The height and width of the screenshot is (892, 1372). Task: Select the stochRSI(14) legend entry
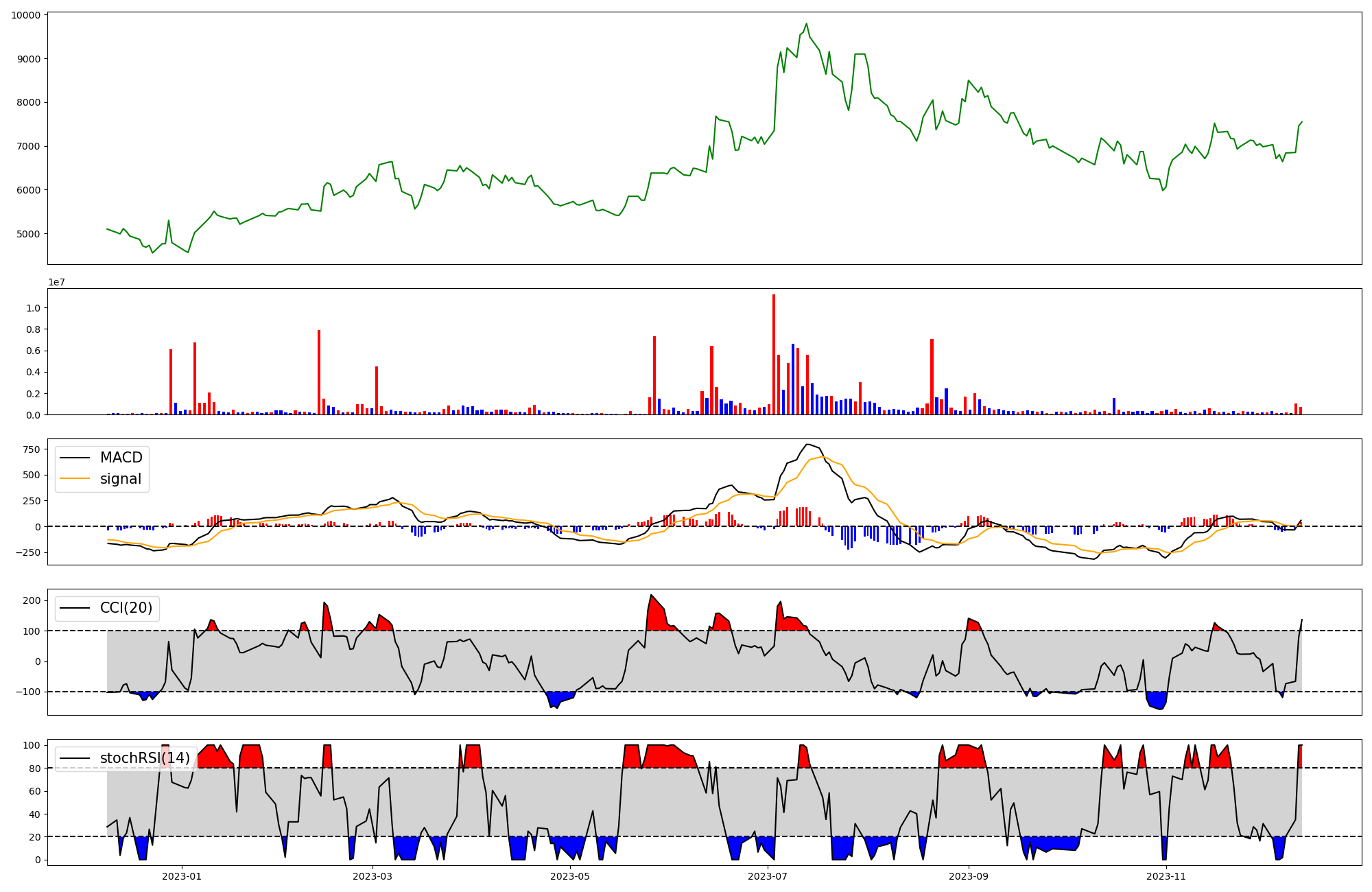tap(145, 758)
